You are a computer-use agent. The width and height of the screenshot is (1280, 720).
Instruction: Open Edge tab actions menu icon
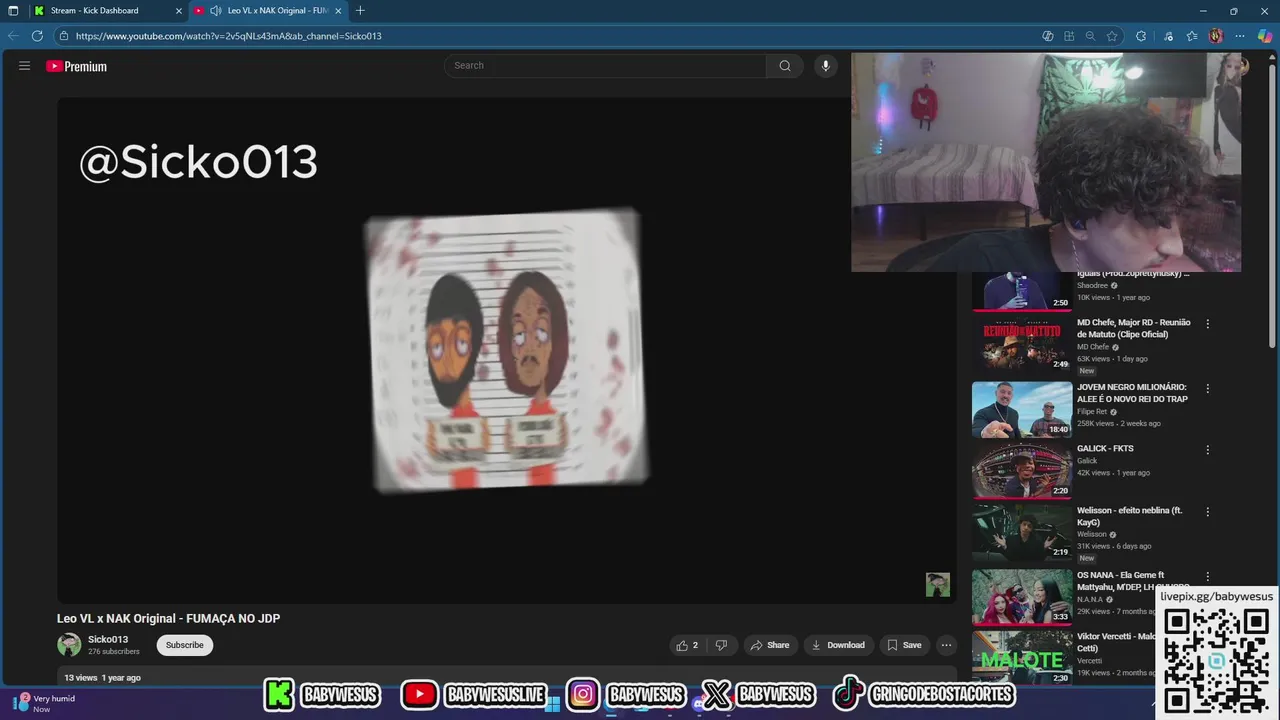(x=13, y=10)
